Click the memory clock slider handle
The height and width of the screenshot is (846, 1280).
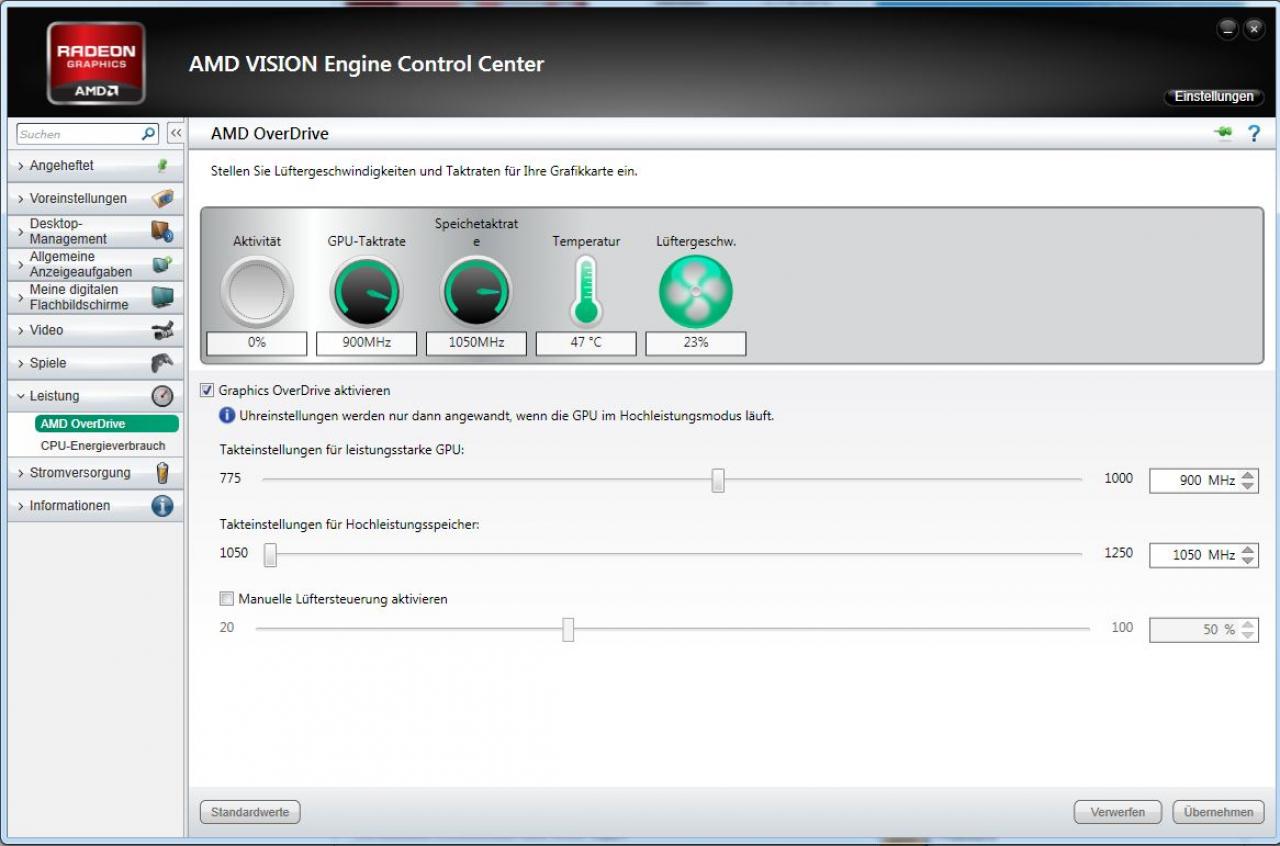pos(270,554)
